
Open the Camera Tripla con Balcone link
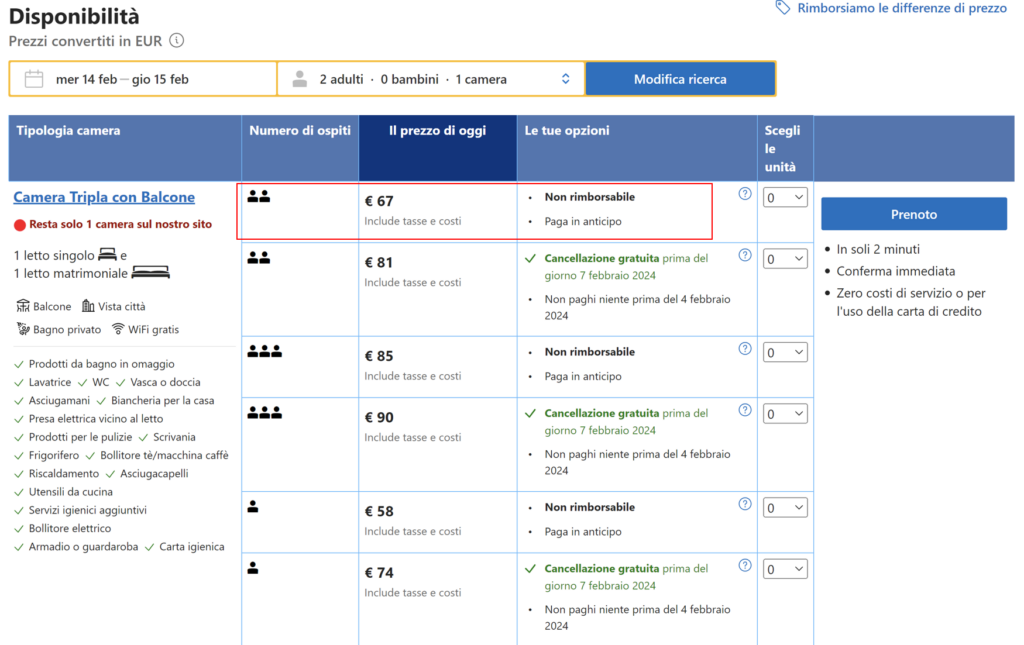[104, 198]
